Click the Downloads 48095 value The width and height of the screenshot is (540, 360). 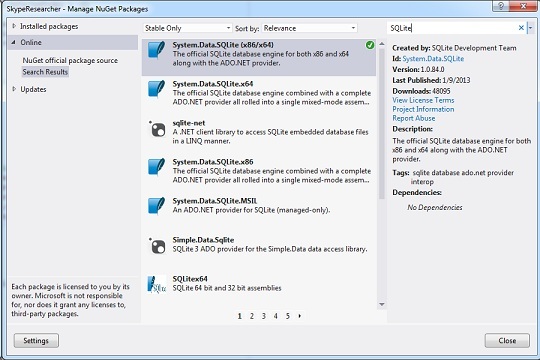(x=440, y=91)
